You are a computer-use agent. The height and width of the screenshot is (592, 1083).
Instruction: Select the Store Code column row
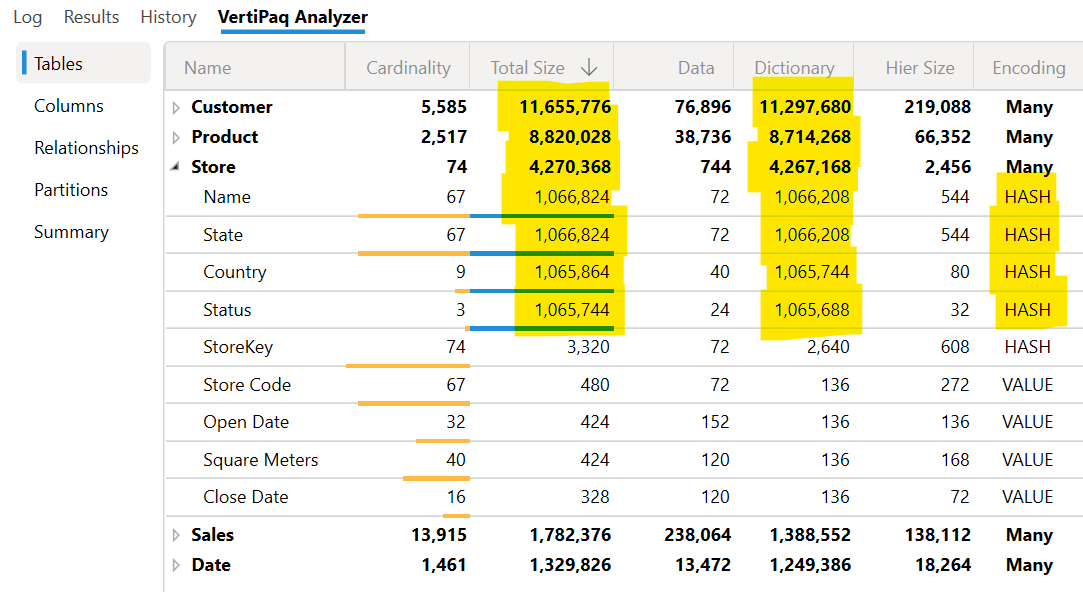(624, 385)
